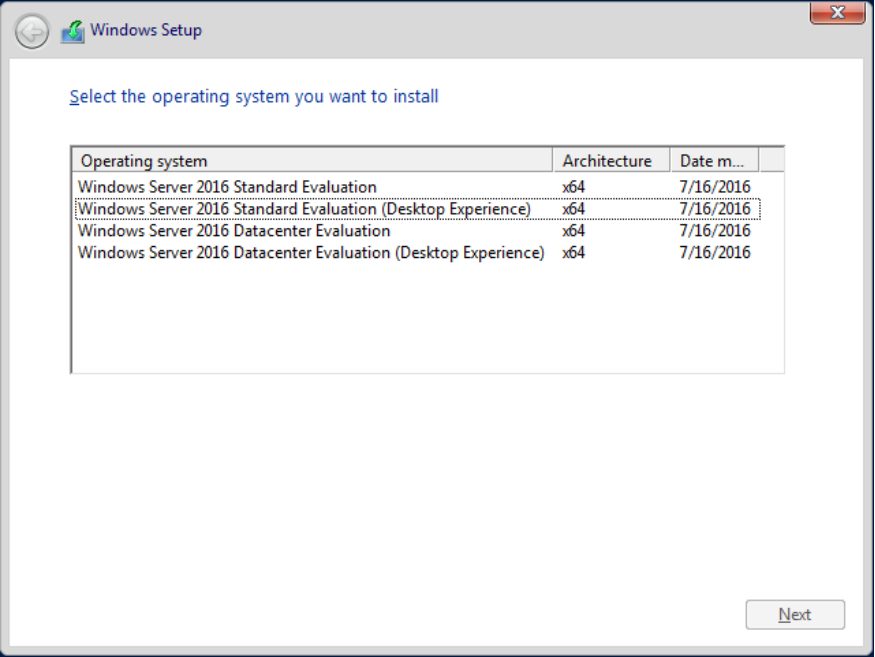The height and width of the screenshot is (657, 875).
Task: Click the Date modified column header
Action: click(714, 161)
